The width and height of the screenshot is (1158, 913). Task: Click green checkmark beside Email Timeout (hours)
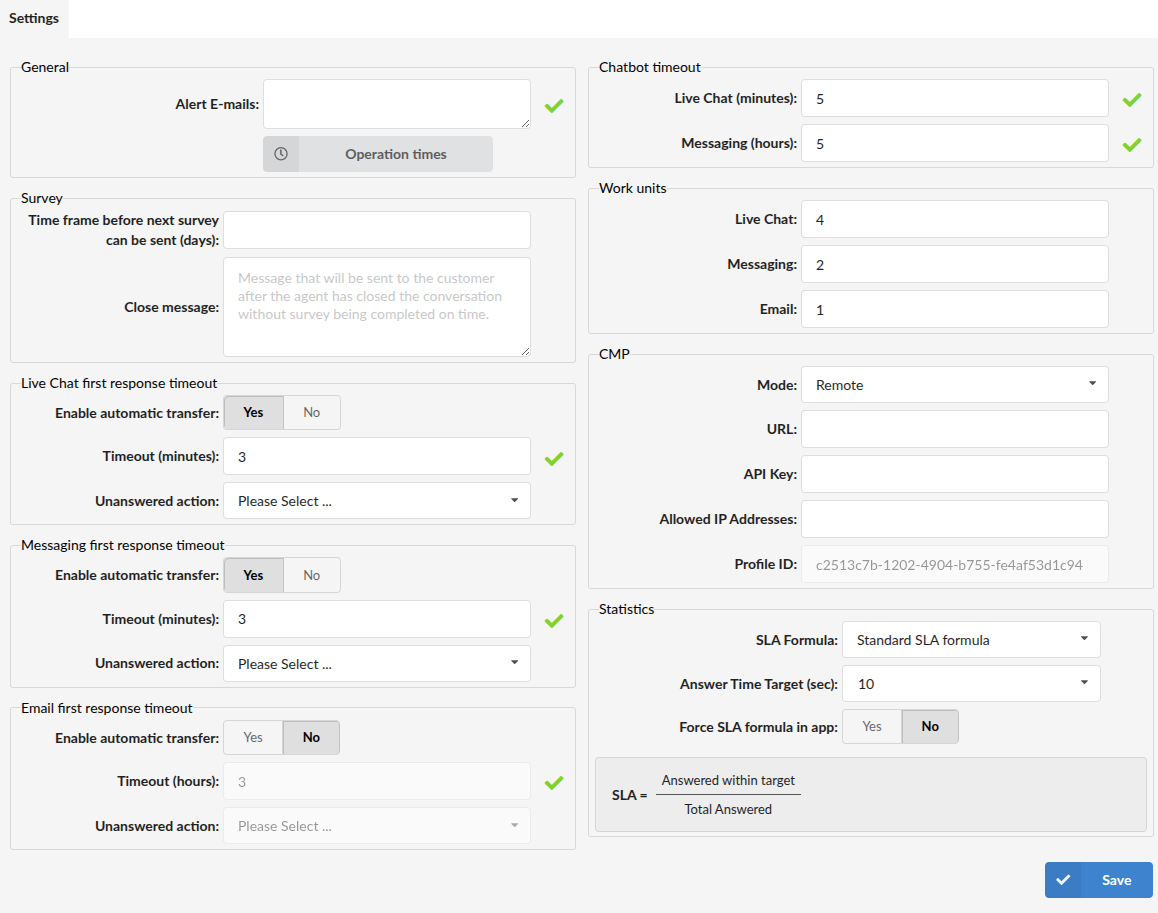[x=554, y=783]
